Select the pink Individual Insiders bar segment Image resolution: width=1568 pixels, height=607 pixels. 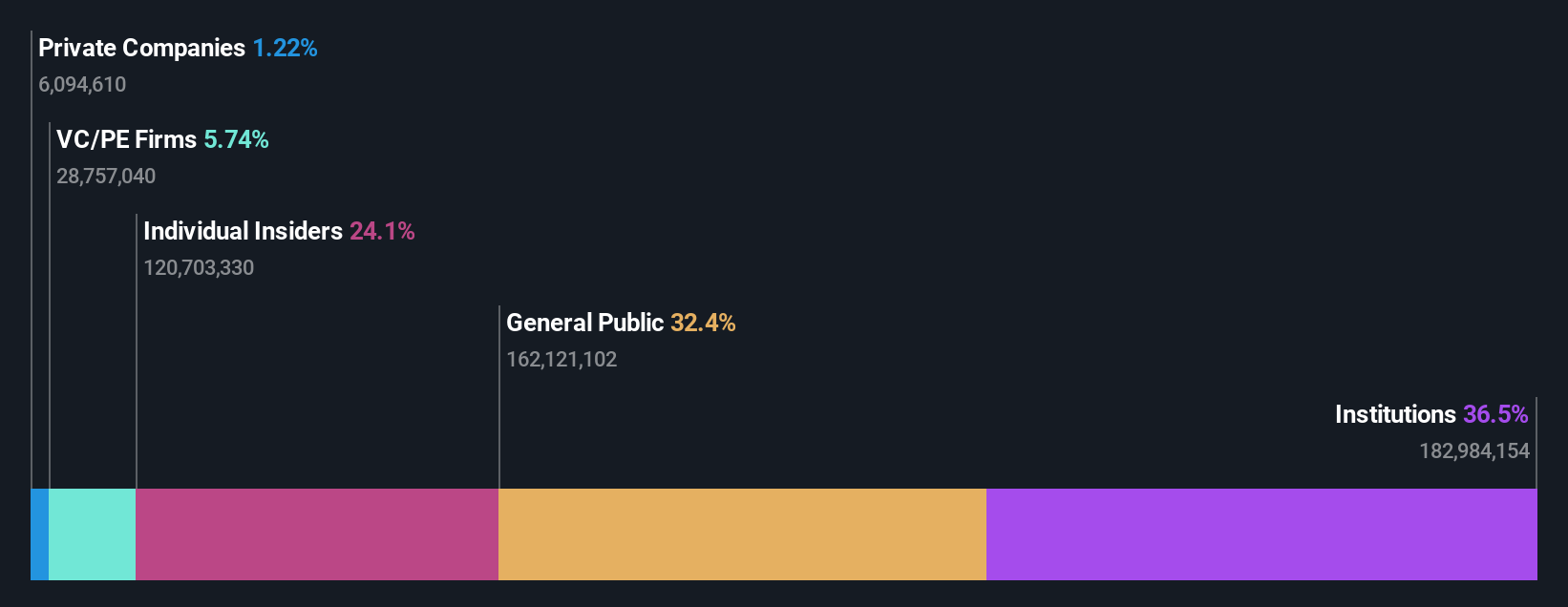[x=317, y=534]
